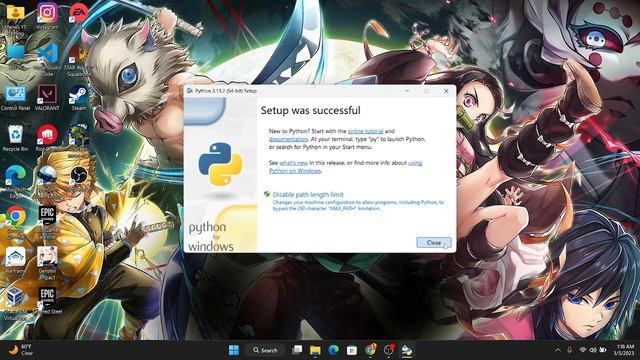Open the Instagram desktop shortcut

[47, 16]
